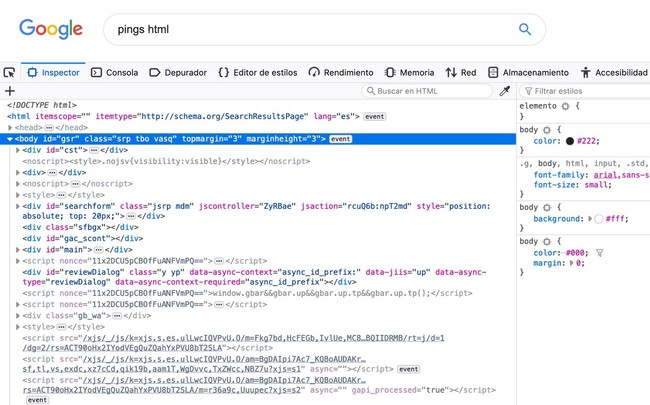
Task: Select the DOCTYPE html line
Action: point(42,105)
